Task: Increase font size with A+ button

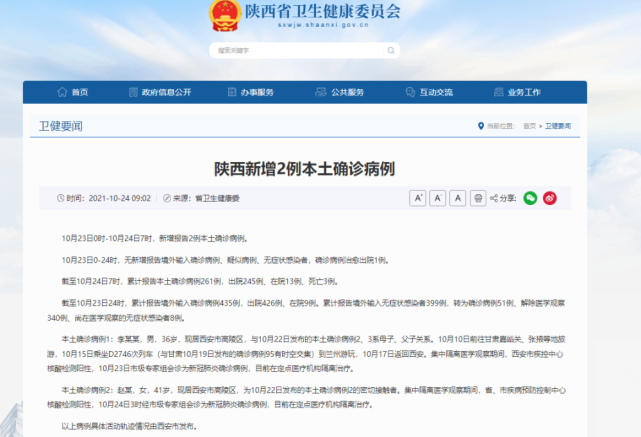Action: [417, 198]
